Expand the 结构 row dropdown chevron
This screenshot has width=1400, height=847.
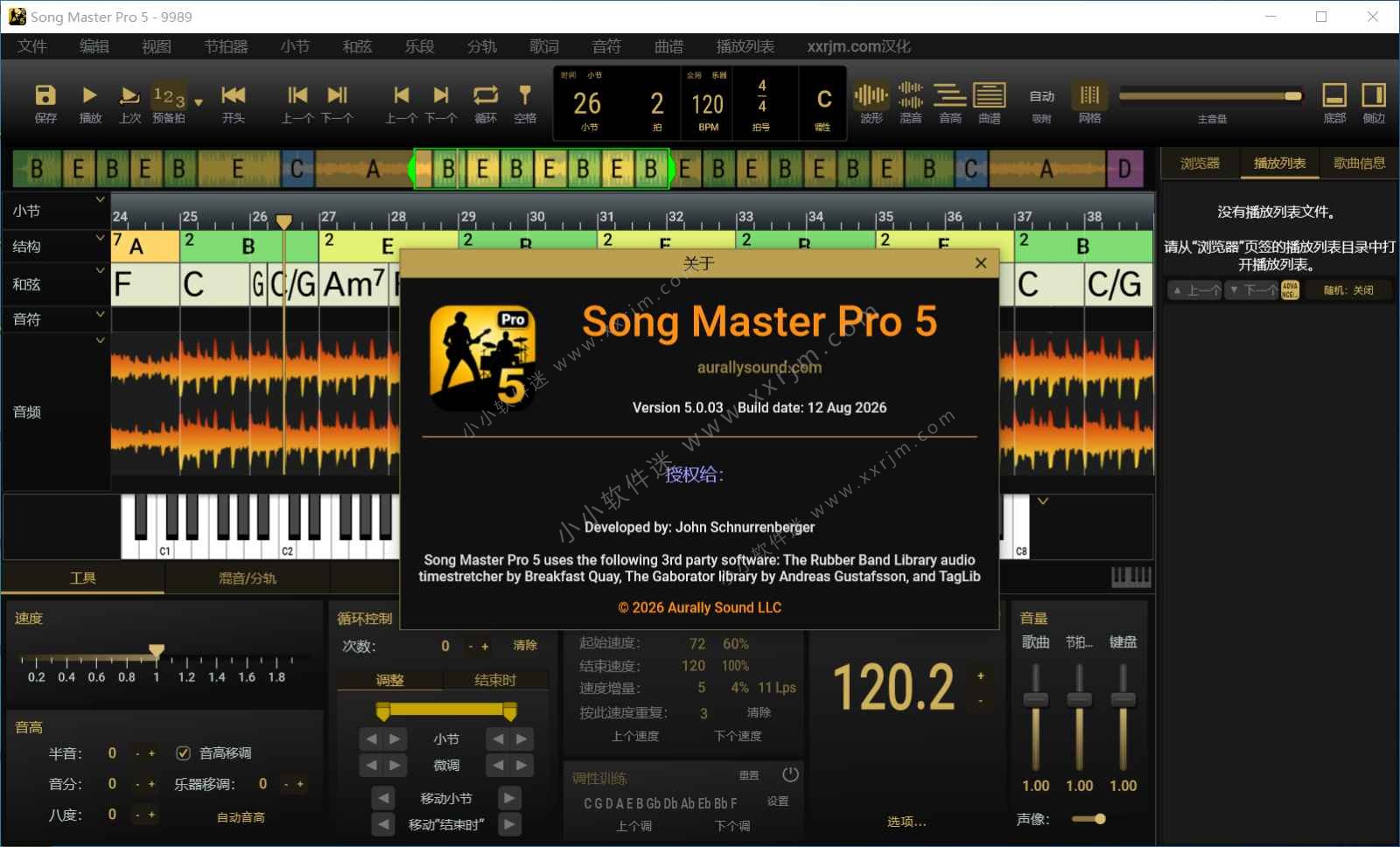pyautogui.click(x=100, y=237)
